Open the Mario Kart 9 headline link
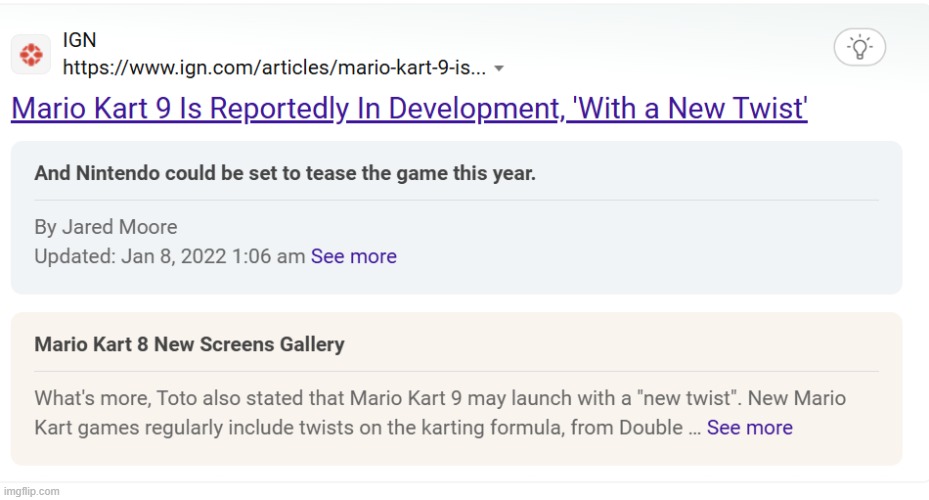Image resolution: width=929 pixels, height=500 pixels. click(408, 109)
